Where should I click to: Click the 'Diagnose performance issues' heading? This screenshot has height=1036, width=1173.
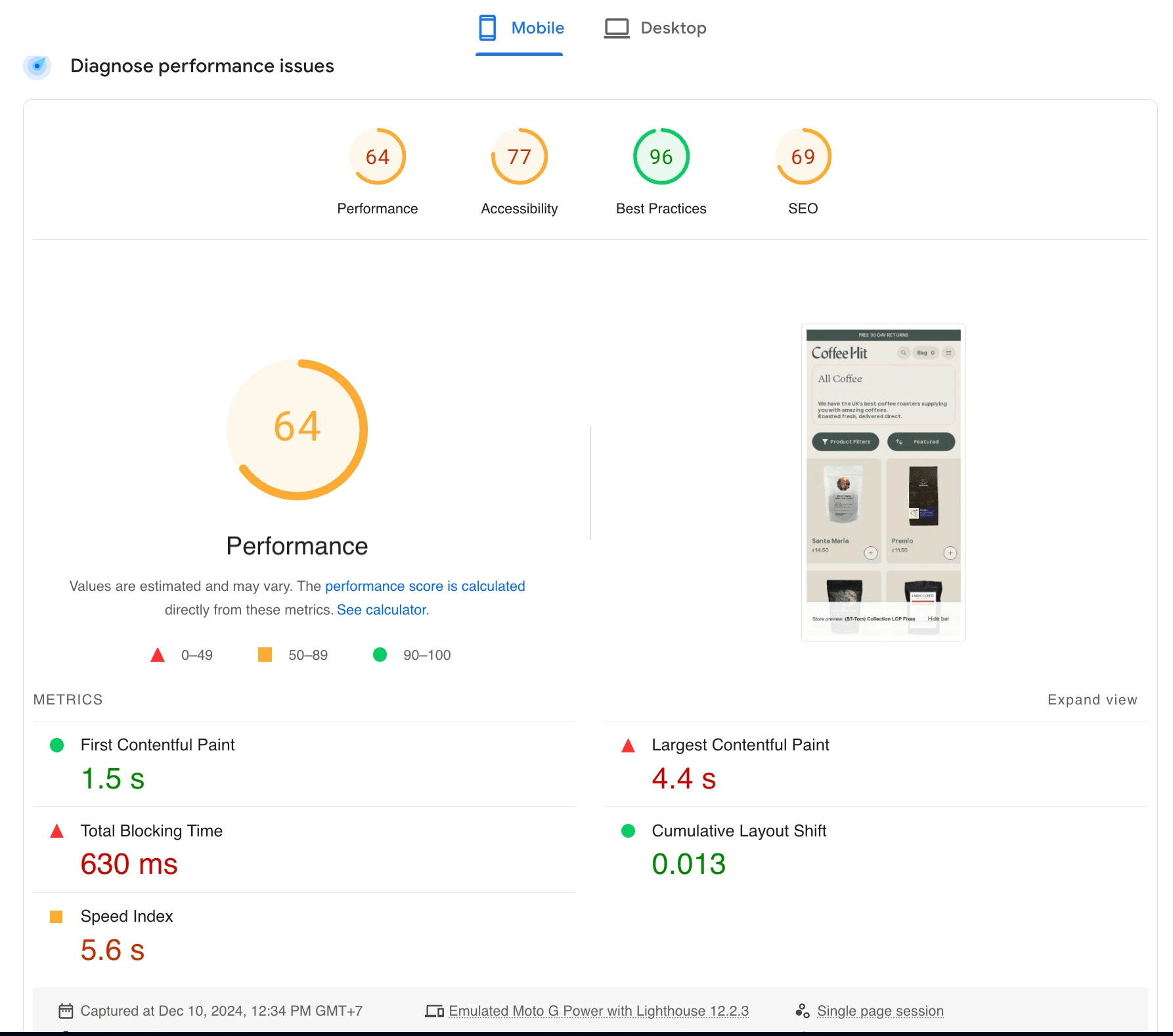pos(202,66)
